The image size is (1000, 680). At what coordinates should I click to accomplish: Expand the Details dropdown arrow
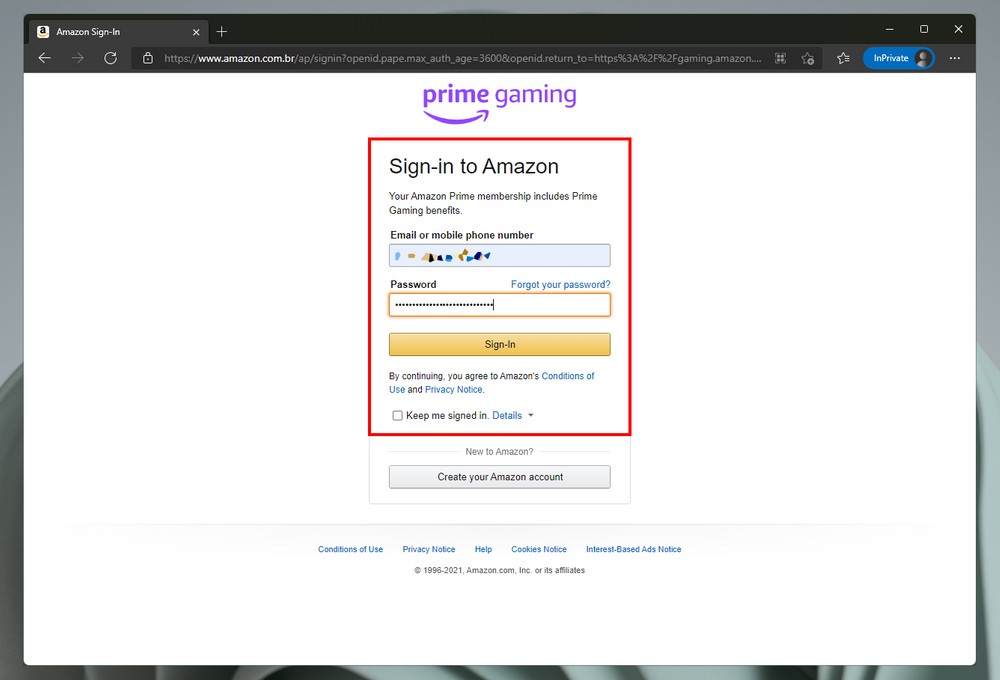coord(531,415)
